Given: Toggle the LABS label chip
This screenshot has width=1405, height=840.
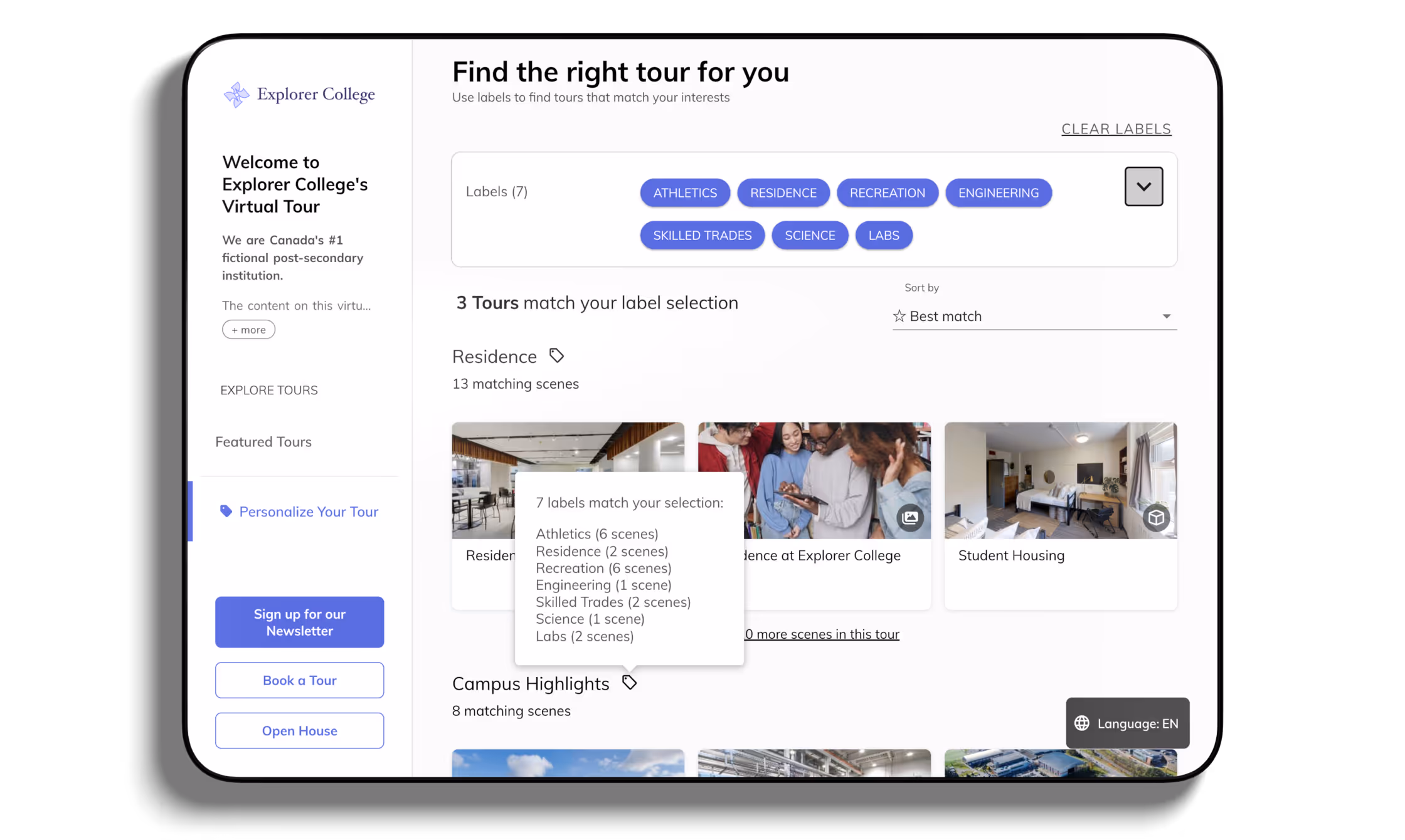Looking at the screenshot, I should pos(884,236).
